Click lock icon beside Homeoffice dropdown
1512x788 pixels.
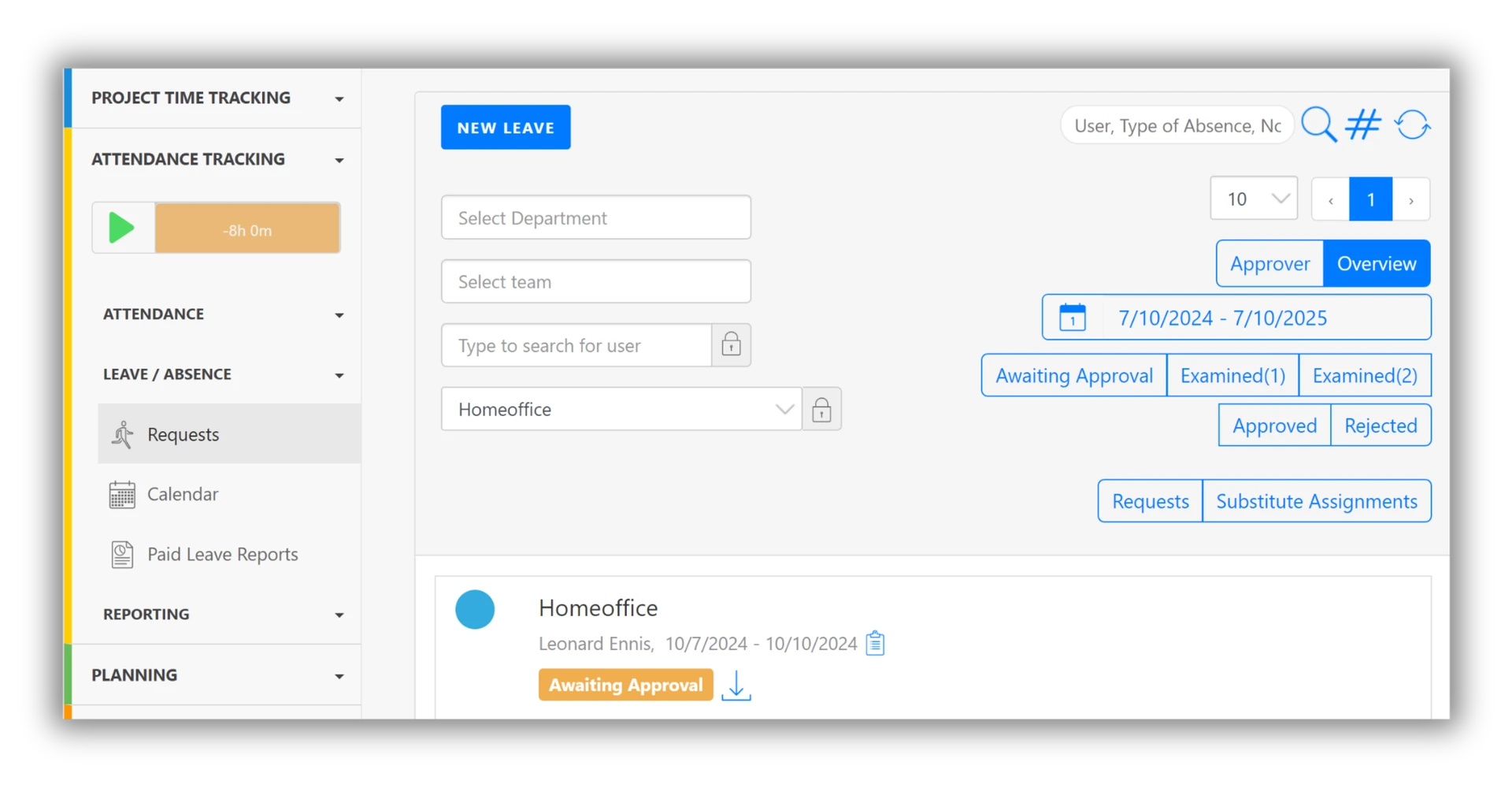pos(821,409)
